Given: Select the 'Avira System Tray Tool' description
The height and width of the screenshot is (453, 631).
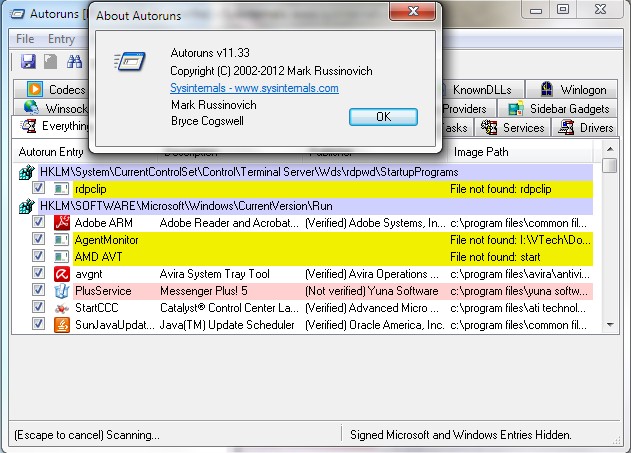Looking at the screenshot, I should [x=214, y=274].
